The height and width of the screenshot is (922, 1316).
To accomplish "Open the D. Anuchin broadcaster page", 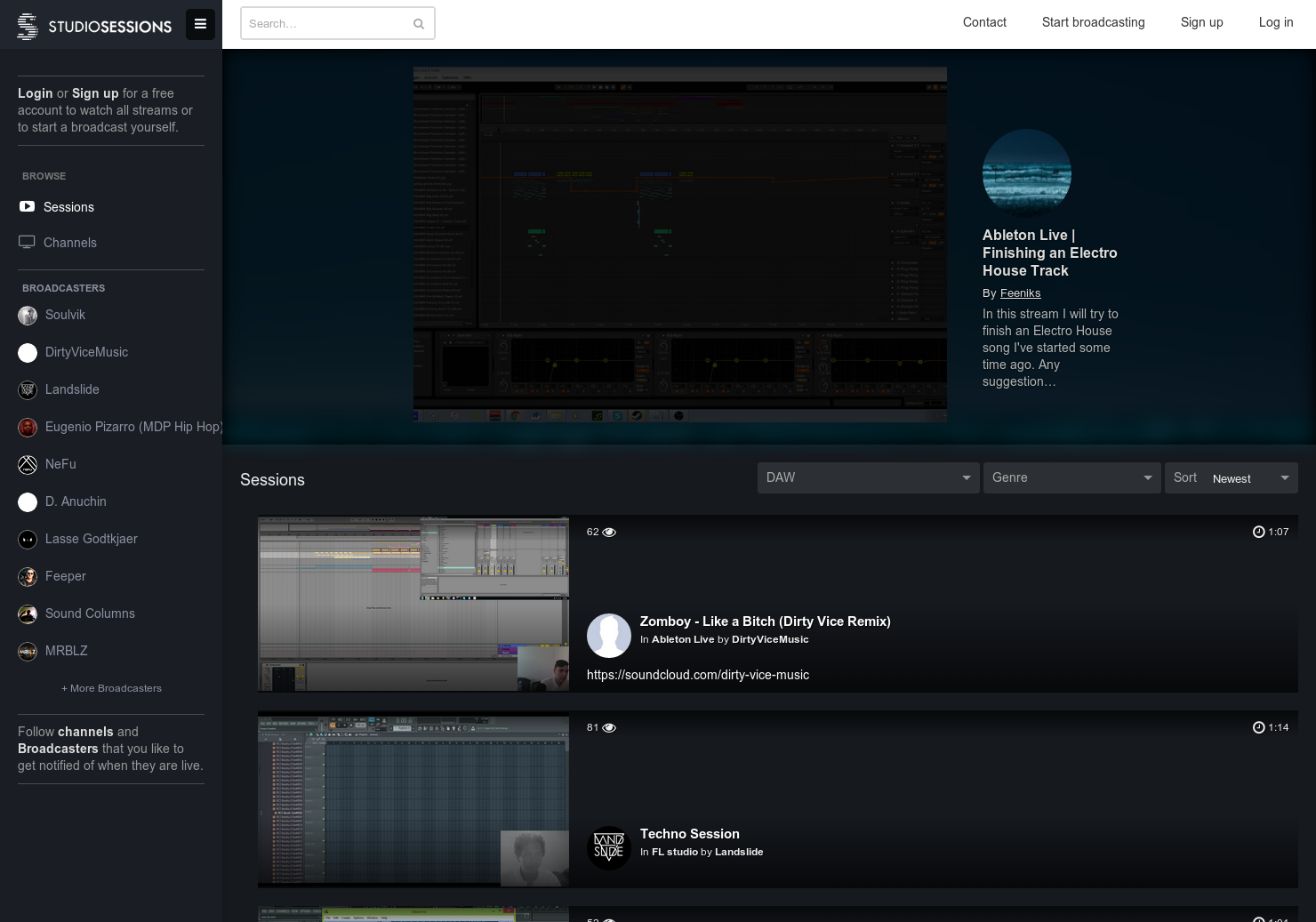I will click(x=76, y=501).
